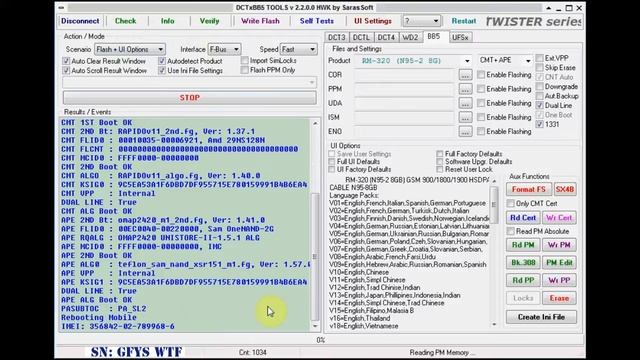Screen dimensions: 640x360
Task: Browse for PPM file with ellipsis button
Action: click(x=465, y=89)
